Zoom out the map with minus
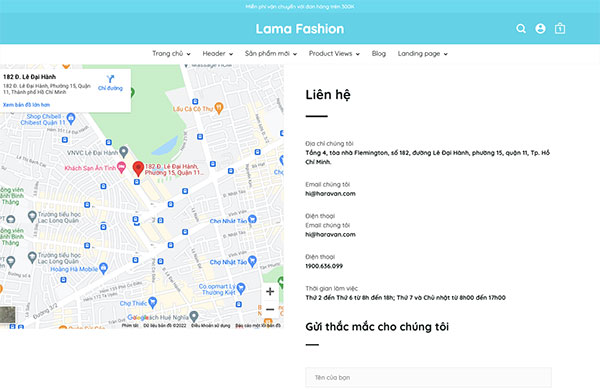 tap(270, 309)
